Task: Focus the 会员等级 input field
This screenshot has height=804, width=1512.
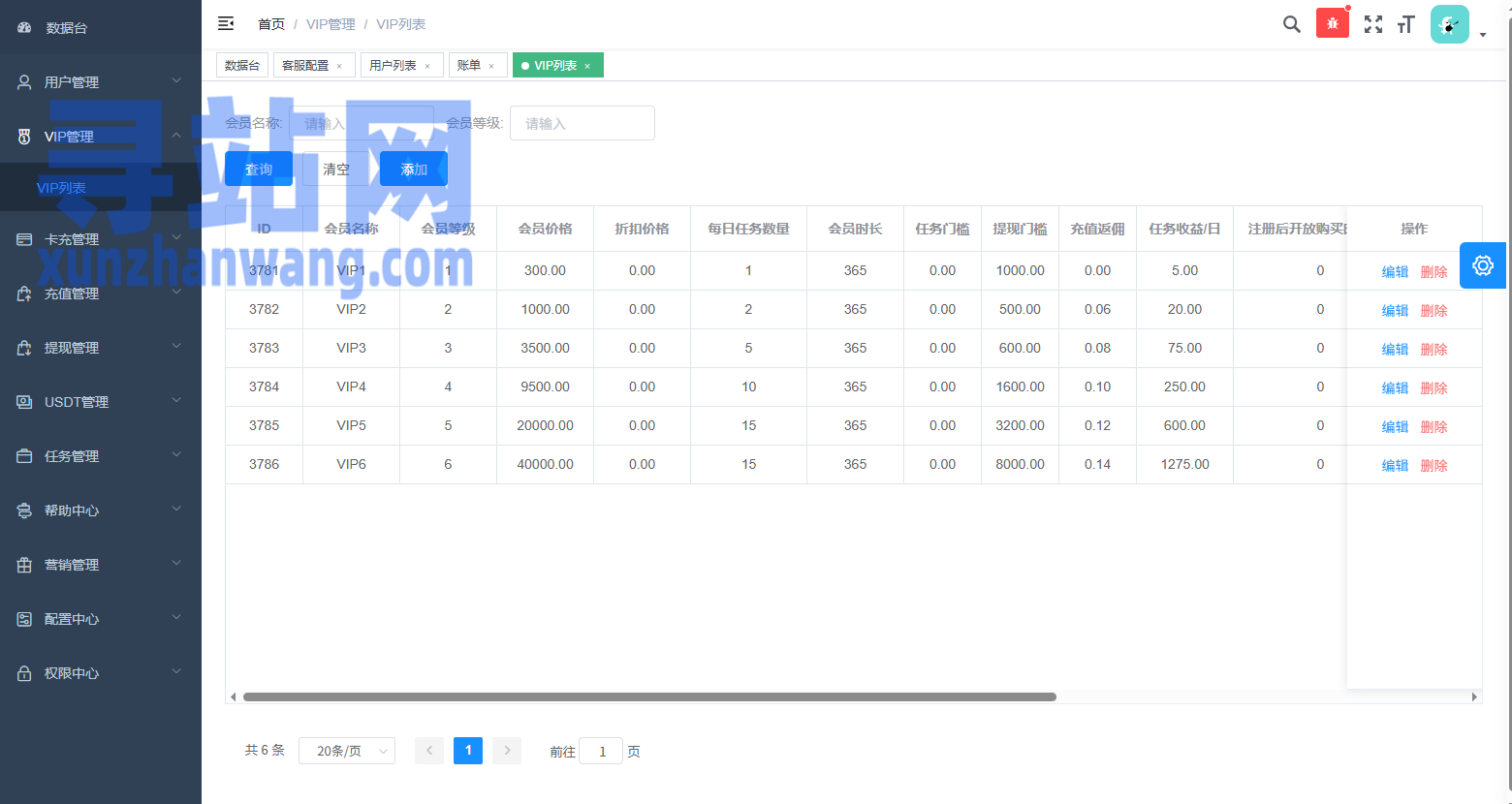Action: point(583,123)
